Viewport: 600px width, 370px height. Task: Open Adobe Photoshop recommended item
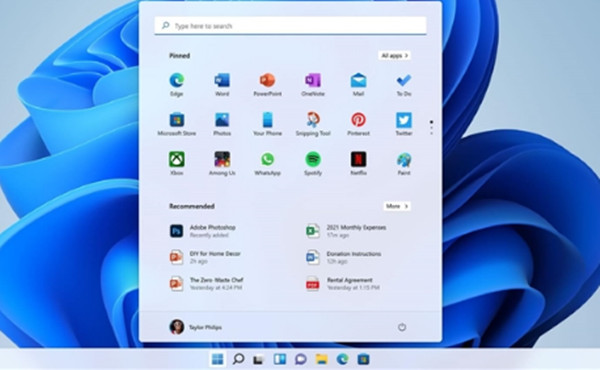point(203,231)
